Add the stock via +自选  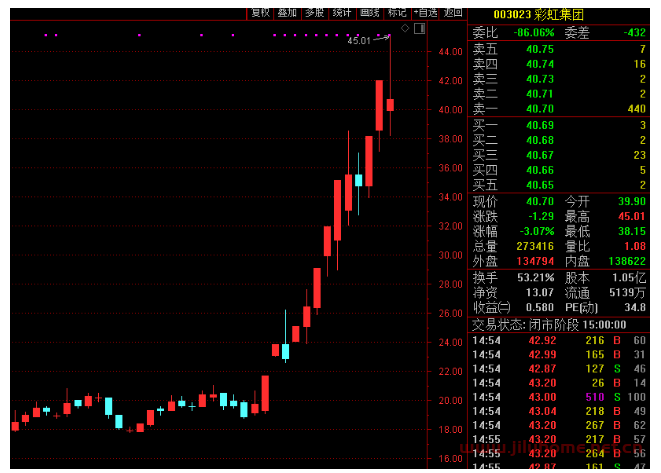pos(425,13)
